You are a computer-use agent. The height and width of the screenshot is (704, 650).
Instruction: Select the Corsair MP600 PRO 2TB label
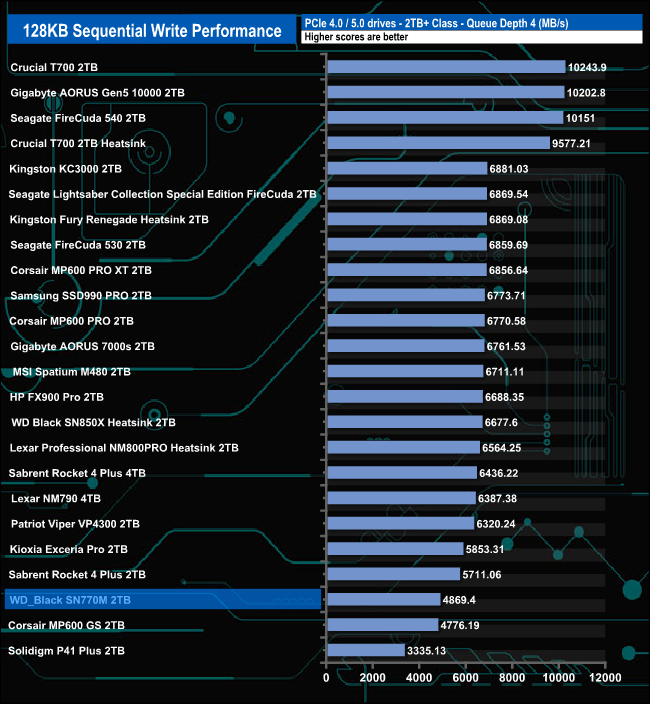[x=71, y=321]
